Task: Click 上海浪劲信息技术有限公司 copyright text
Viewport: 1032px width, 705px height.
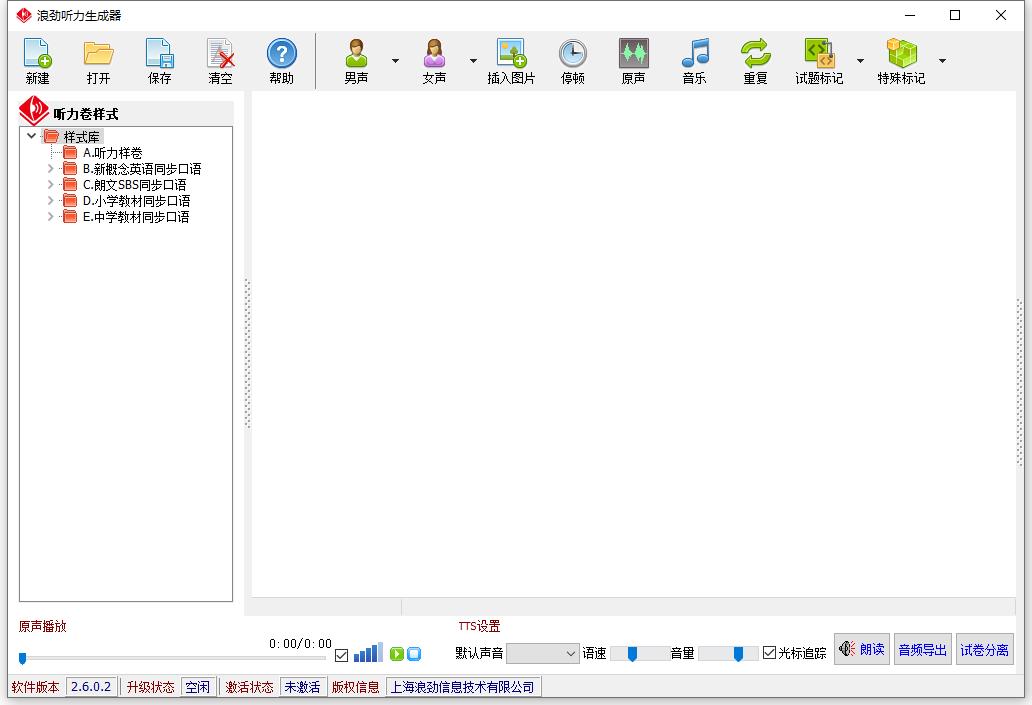Action: point(463,687)
